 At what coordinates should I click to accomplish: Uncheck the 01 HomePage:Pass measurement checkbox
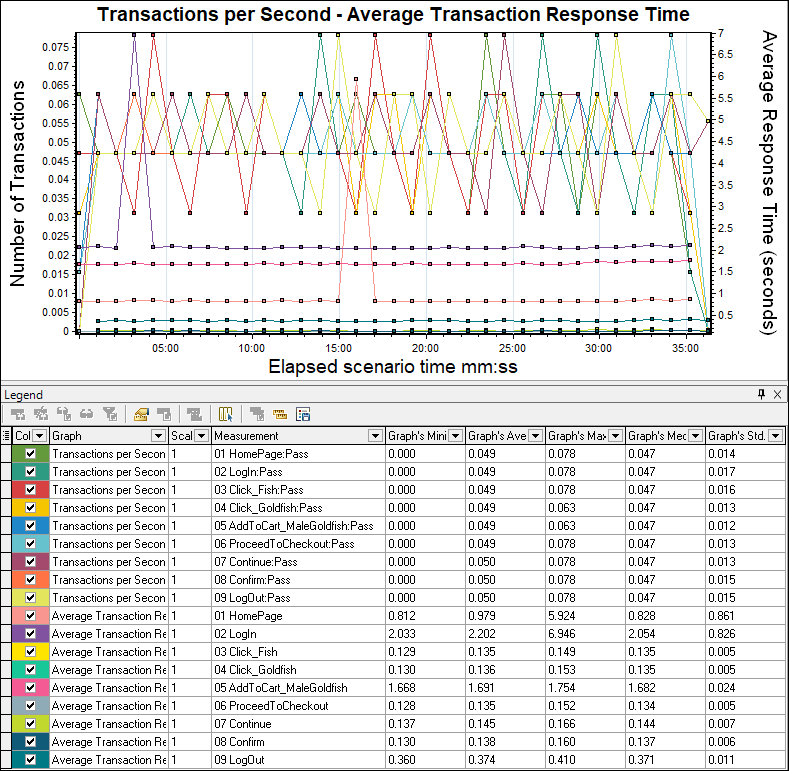(30, 453)
